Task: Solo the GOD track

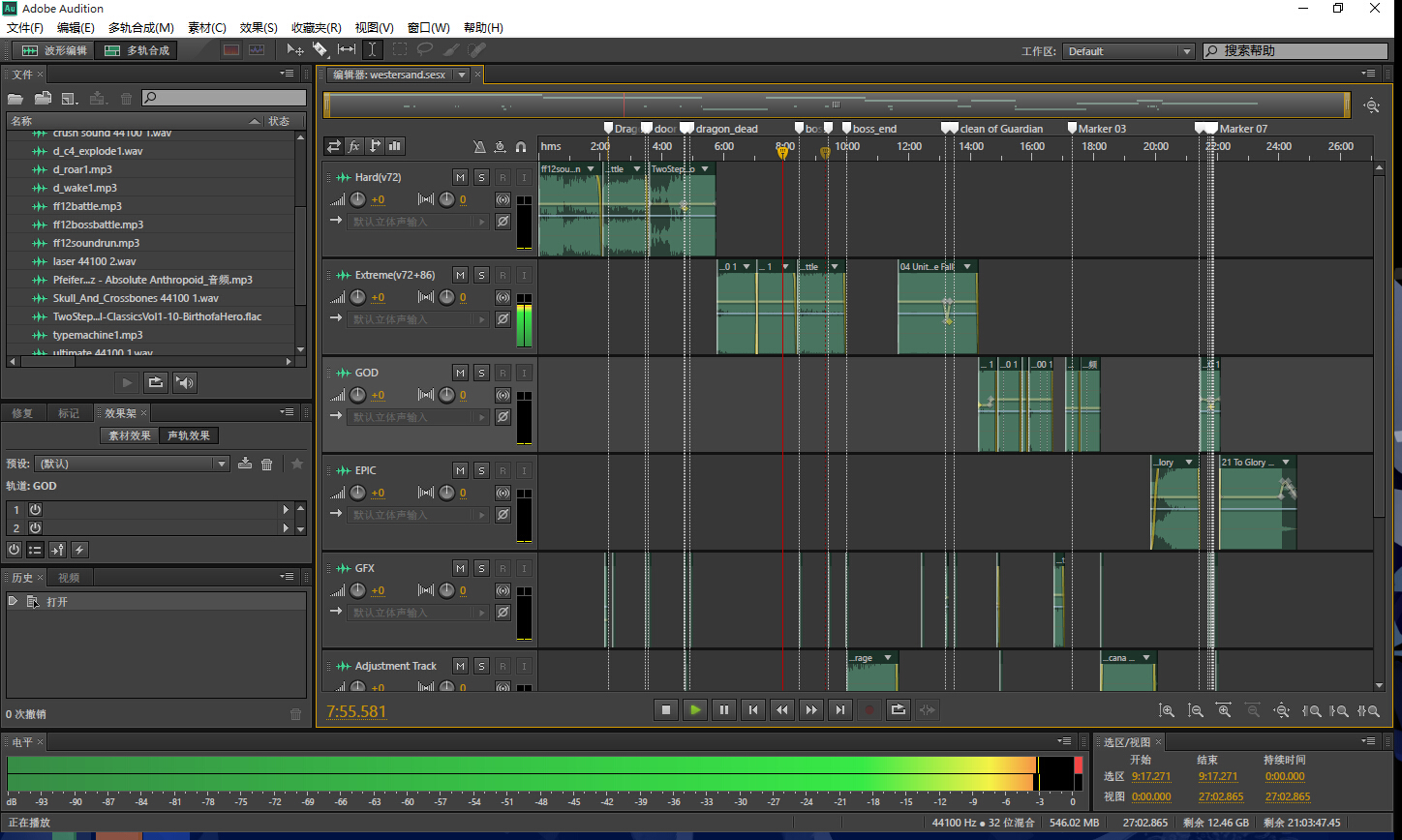Action: pyautogui.click(x=481, y=373)
